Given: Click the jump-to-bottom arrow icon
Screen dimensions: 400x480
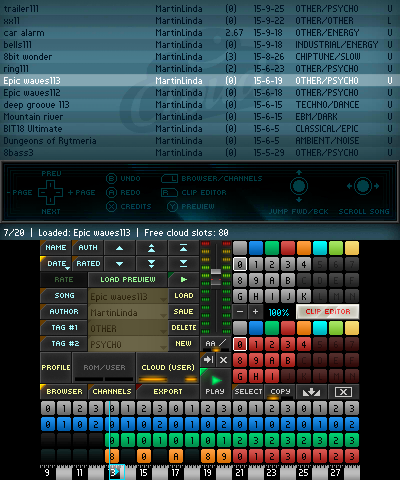Looking at the screenshot, I should click(183, 264).
